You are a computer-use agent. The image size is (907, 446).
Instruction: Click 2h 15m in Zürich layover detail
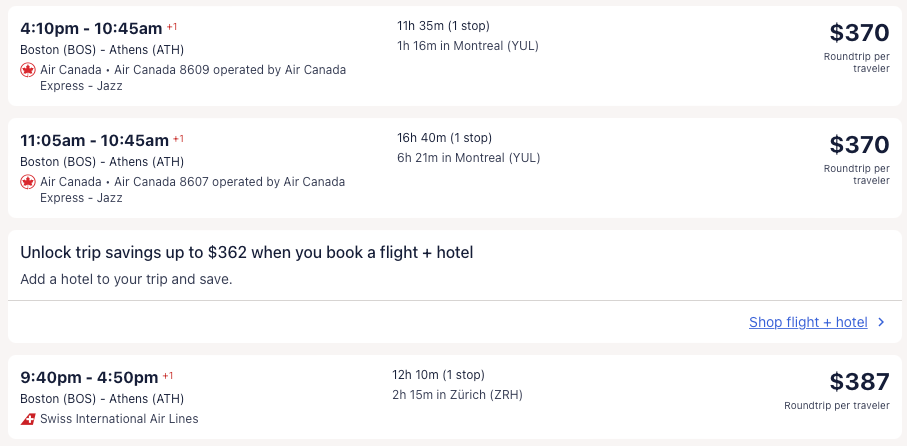coord(457,395)
